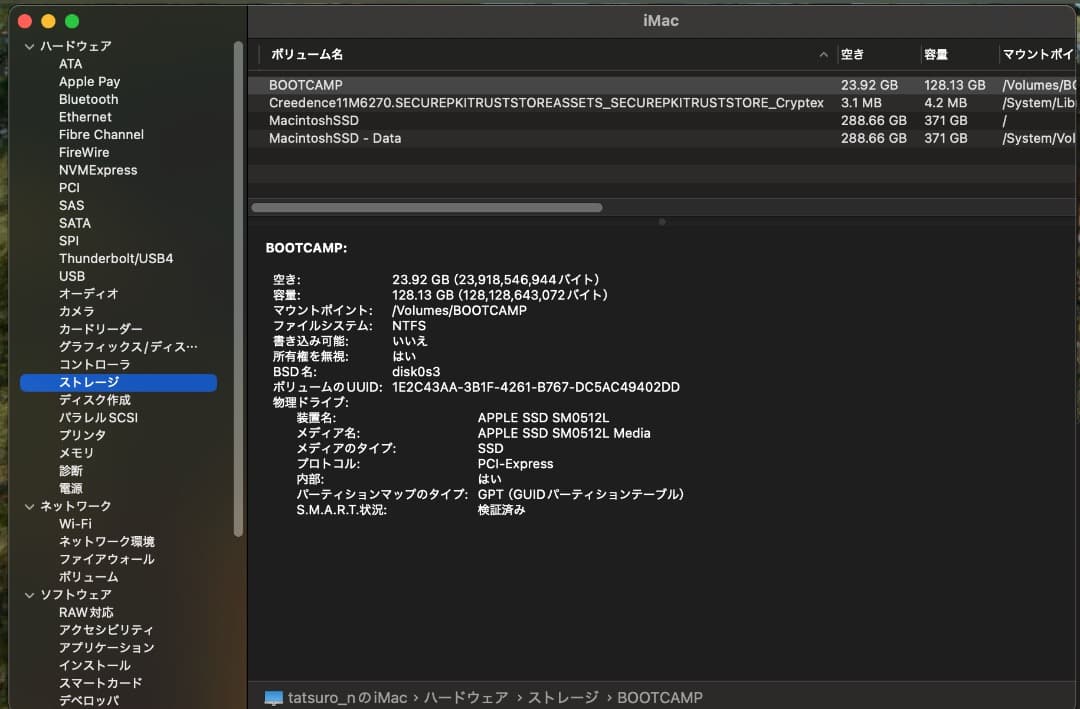Collapse the ネットワーク section
This screenshot has width=1080, height=709.
(x=28, y=506)
